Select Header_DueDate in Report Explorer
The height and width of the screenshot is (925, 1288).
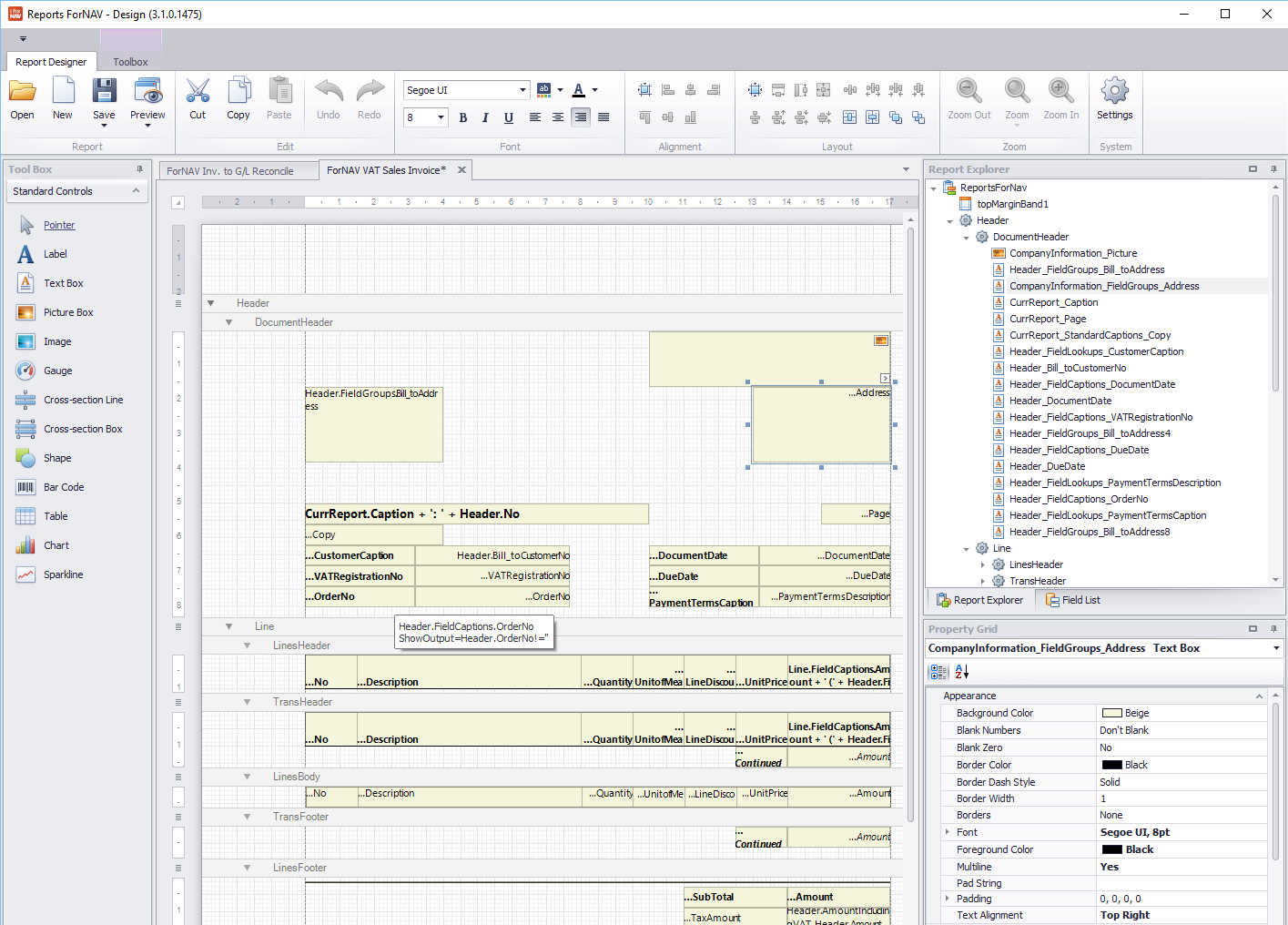[1047, 466]
